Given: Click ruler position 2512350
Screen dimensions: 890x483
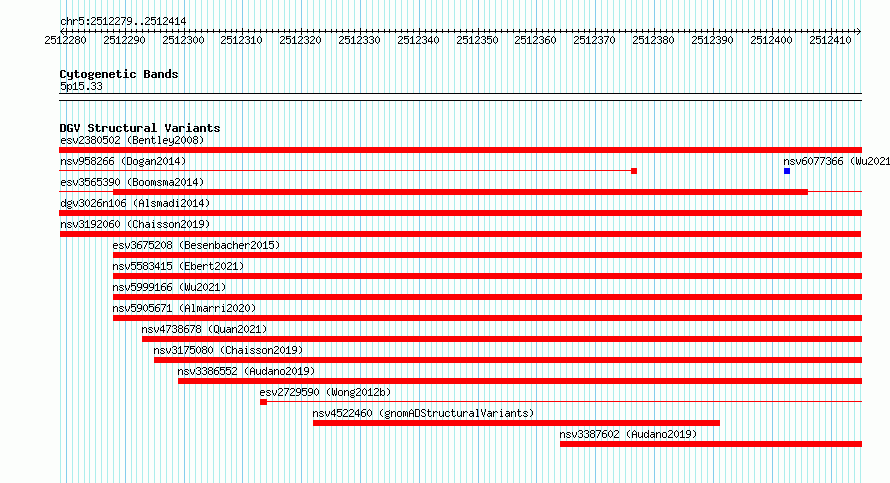Looking at the screenshot, I should (477, 40).
